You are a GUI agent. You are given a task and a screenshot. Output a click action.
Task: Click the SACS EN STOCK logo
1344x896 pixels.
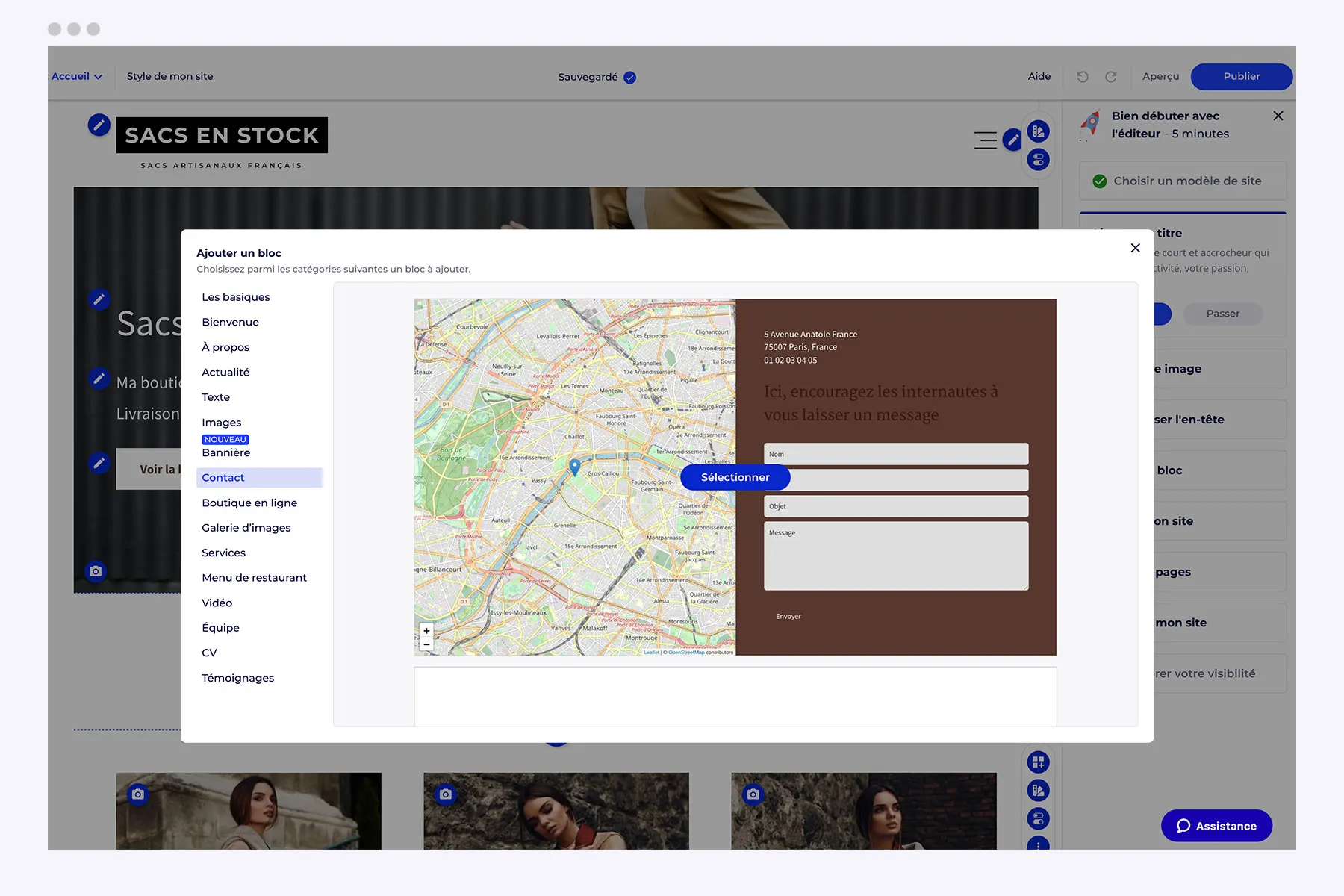[x=222, y=135]
